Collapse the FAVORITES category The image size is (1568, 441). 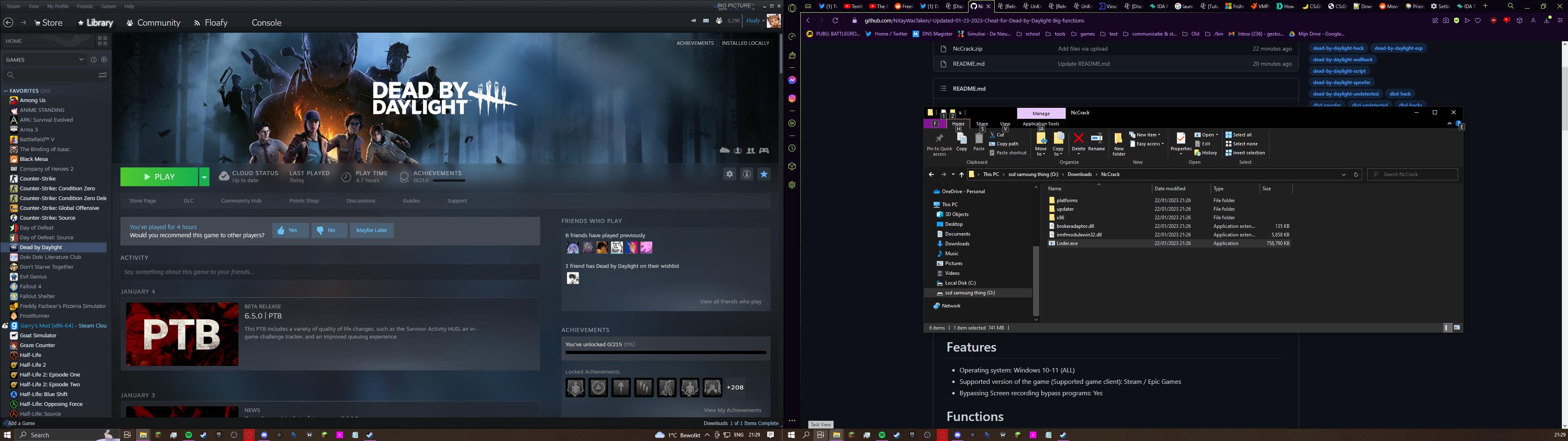pyautogui.click(x=5, y=91)
